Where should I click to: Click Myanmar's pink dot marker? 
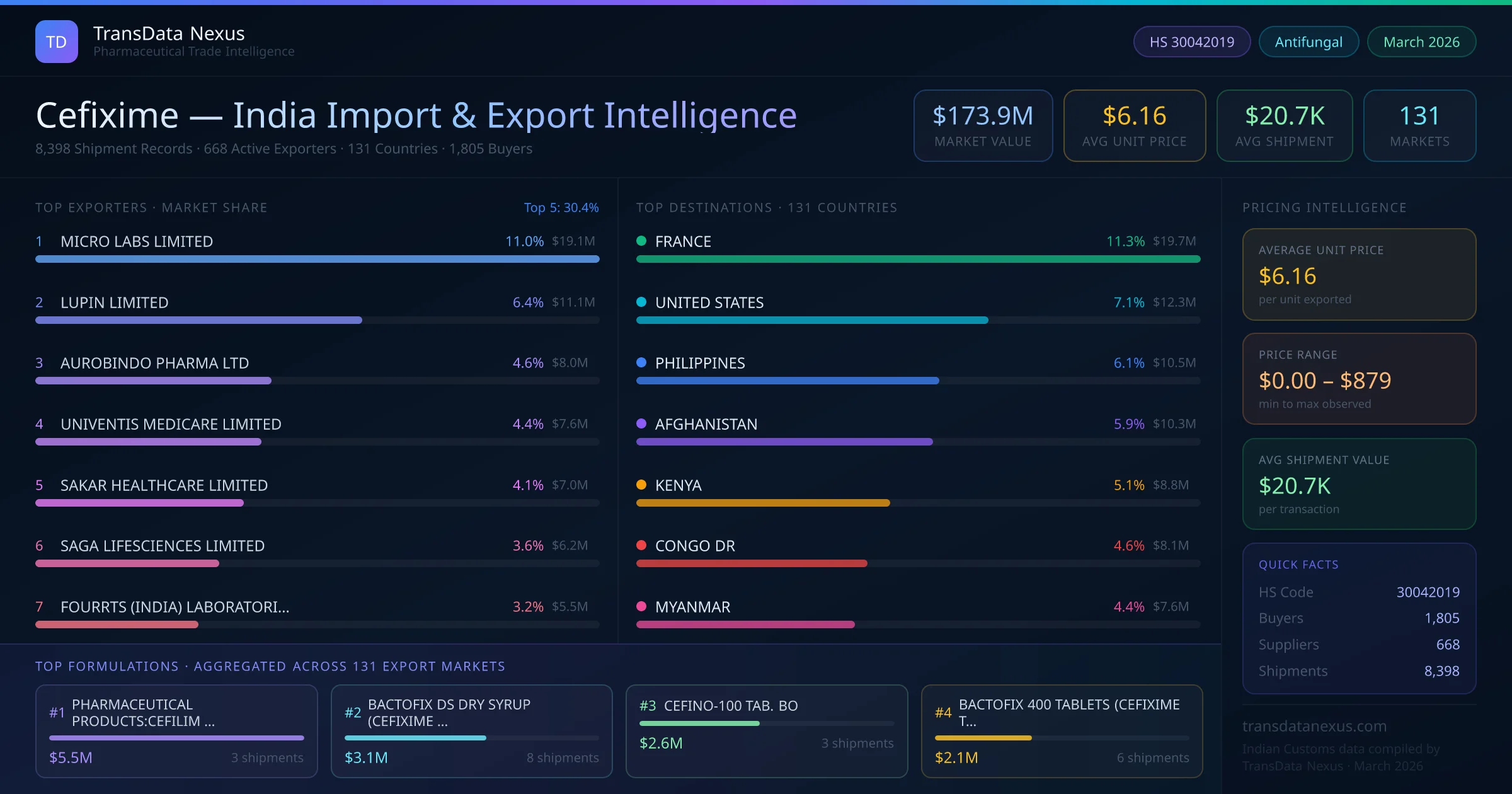click(x=641, y=606)
